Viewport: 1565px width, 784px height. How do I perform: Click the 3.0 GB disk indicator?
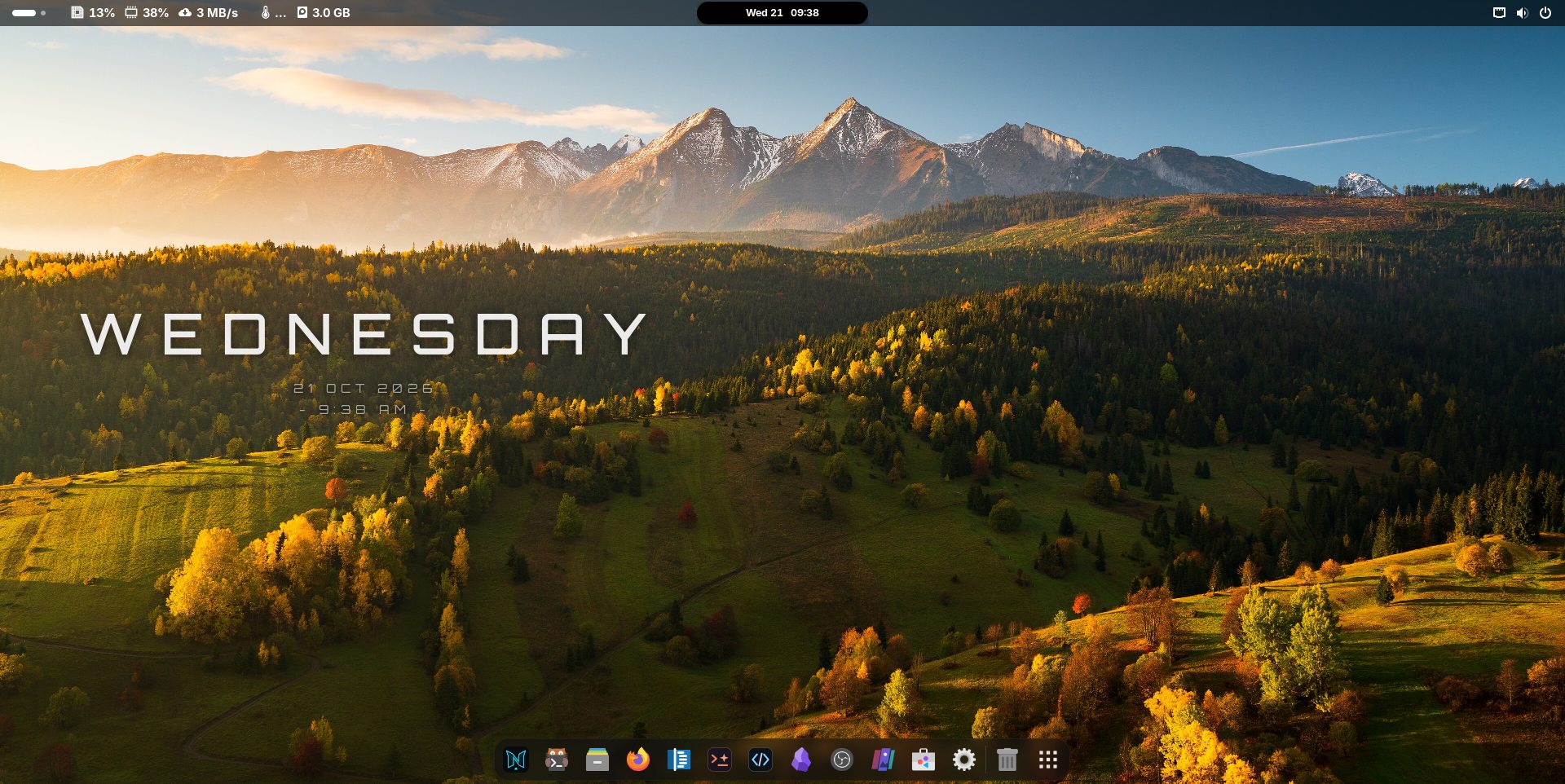tap(324, 13)
